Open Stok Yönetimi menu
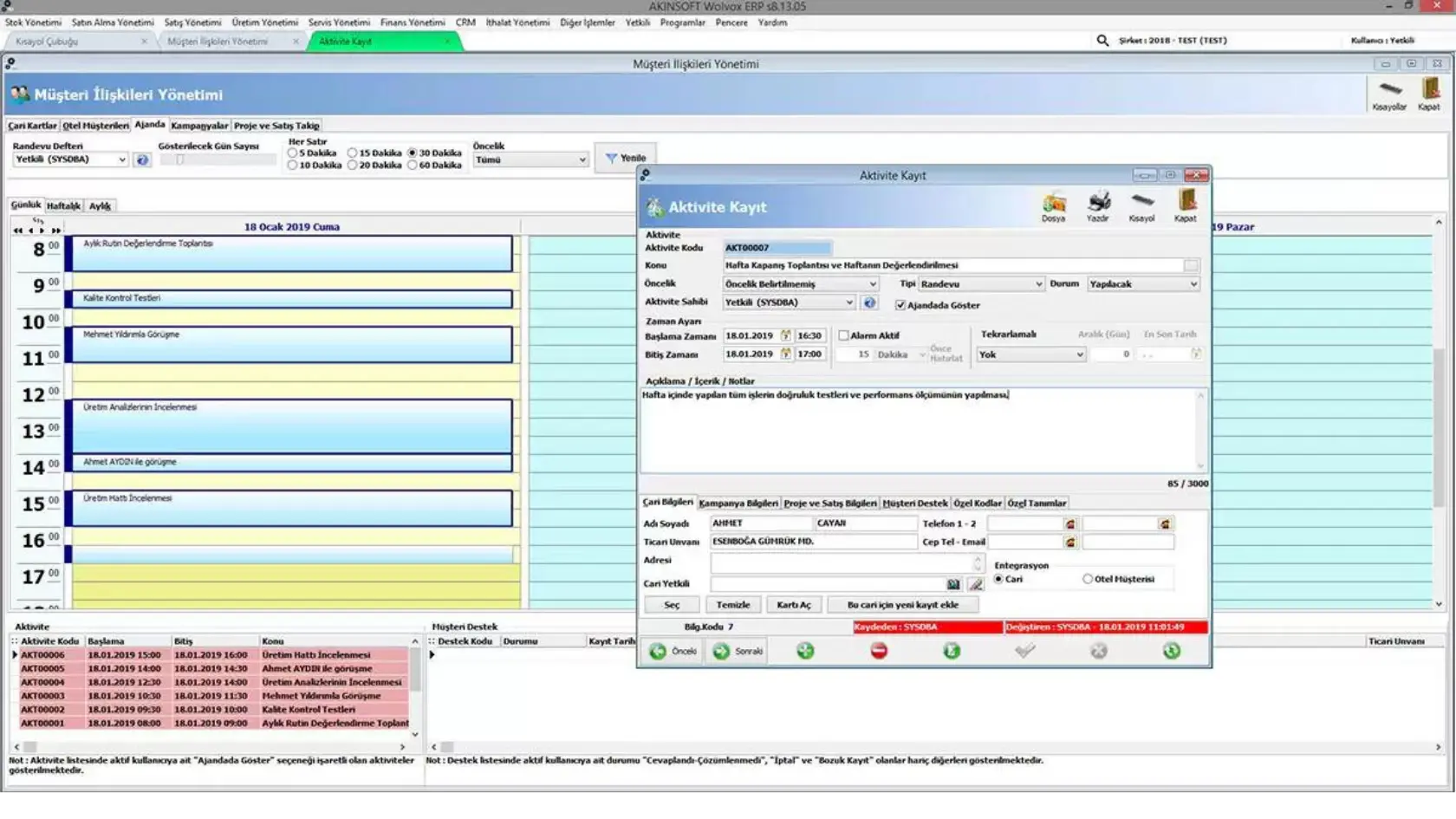 tap(33, 23)
